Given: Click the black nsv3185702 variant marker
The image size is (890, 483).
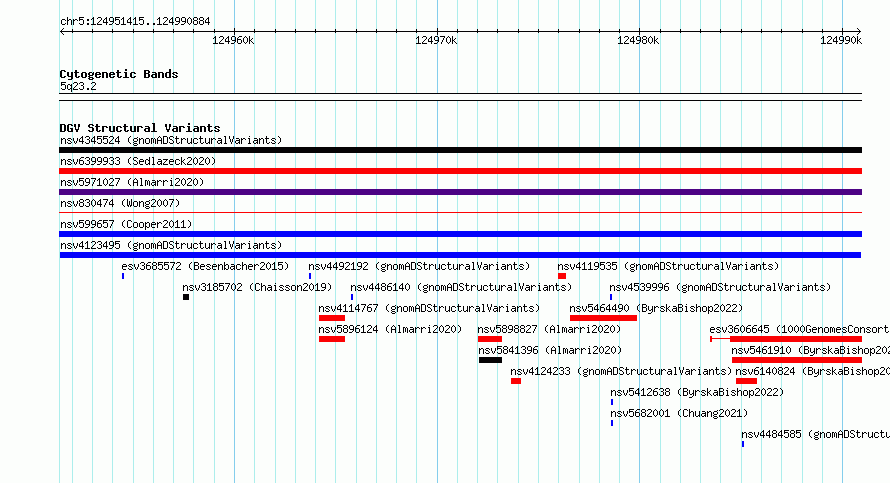Looking at the screenshot, I should [x=186, y=297].
